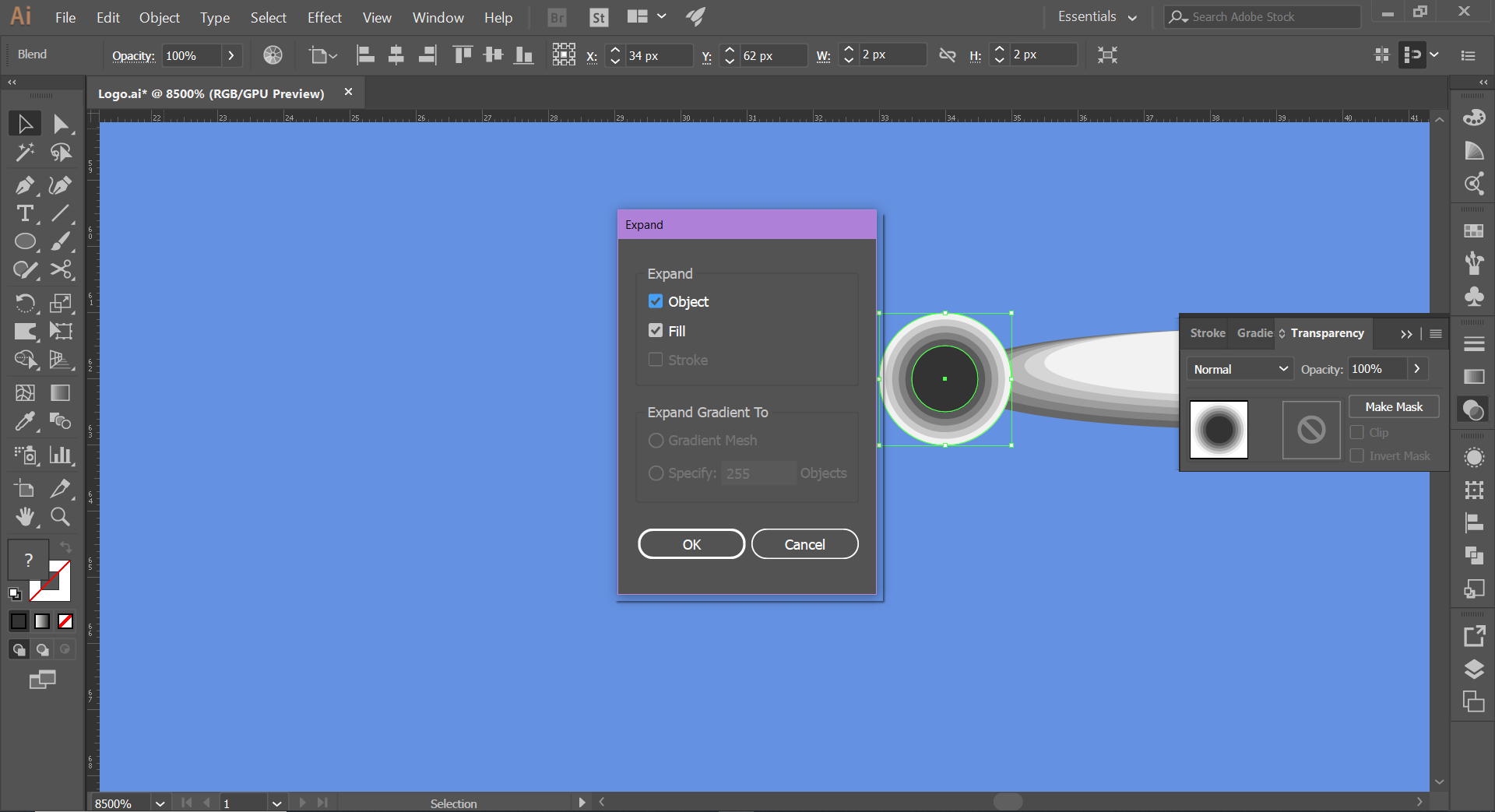Select the Blend tool
Image resolution: width=1495 pixels, height=812 pixels.
[x=61, y=421]
